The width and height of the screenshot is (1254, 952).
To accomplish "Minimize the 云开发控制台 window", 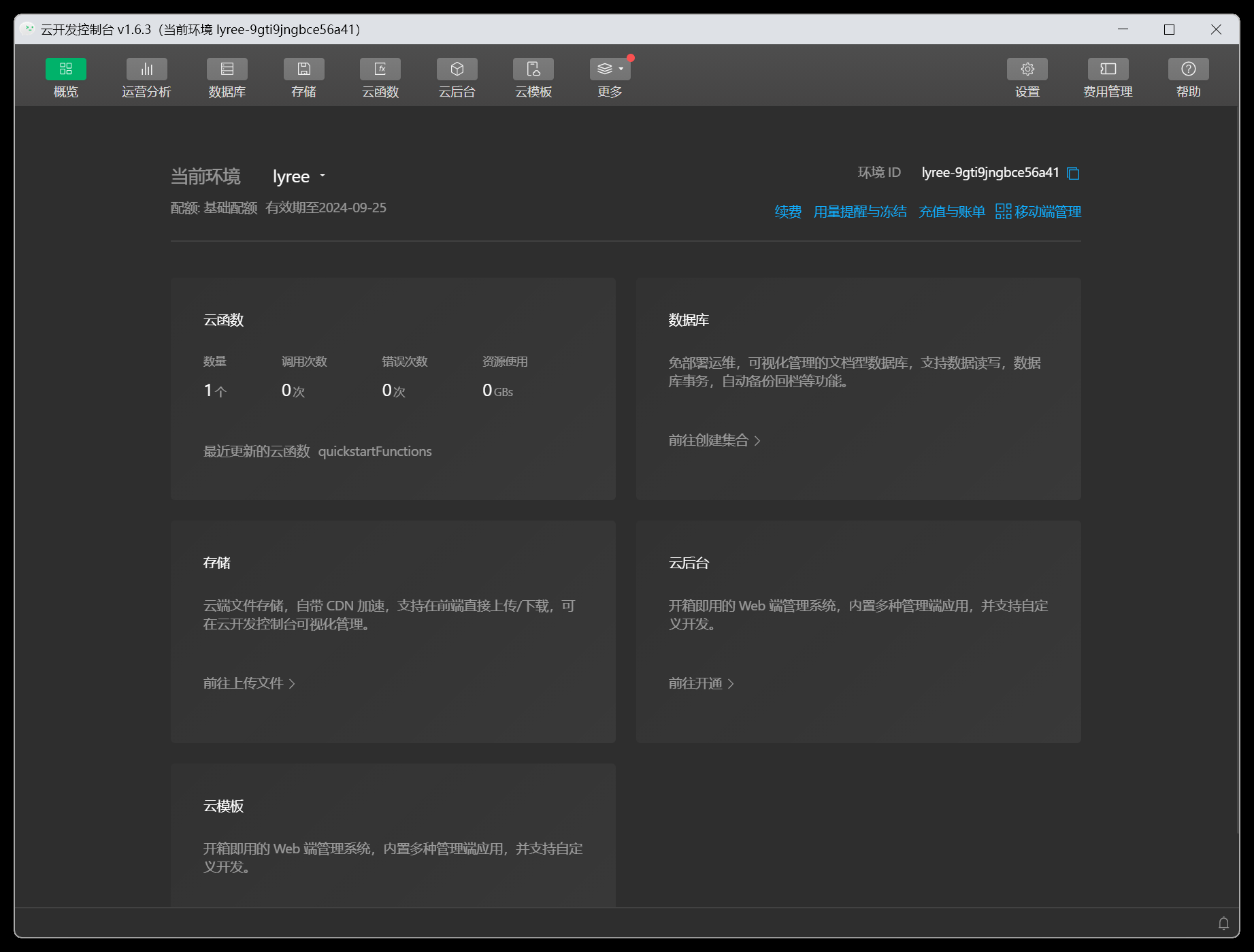I will pyautogui.click(x=1123, y=29).
